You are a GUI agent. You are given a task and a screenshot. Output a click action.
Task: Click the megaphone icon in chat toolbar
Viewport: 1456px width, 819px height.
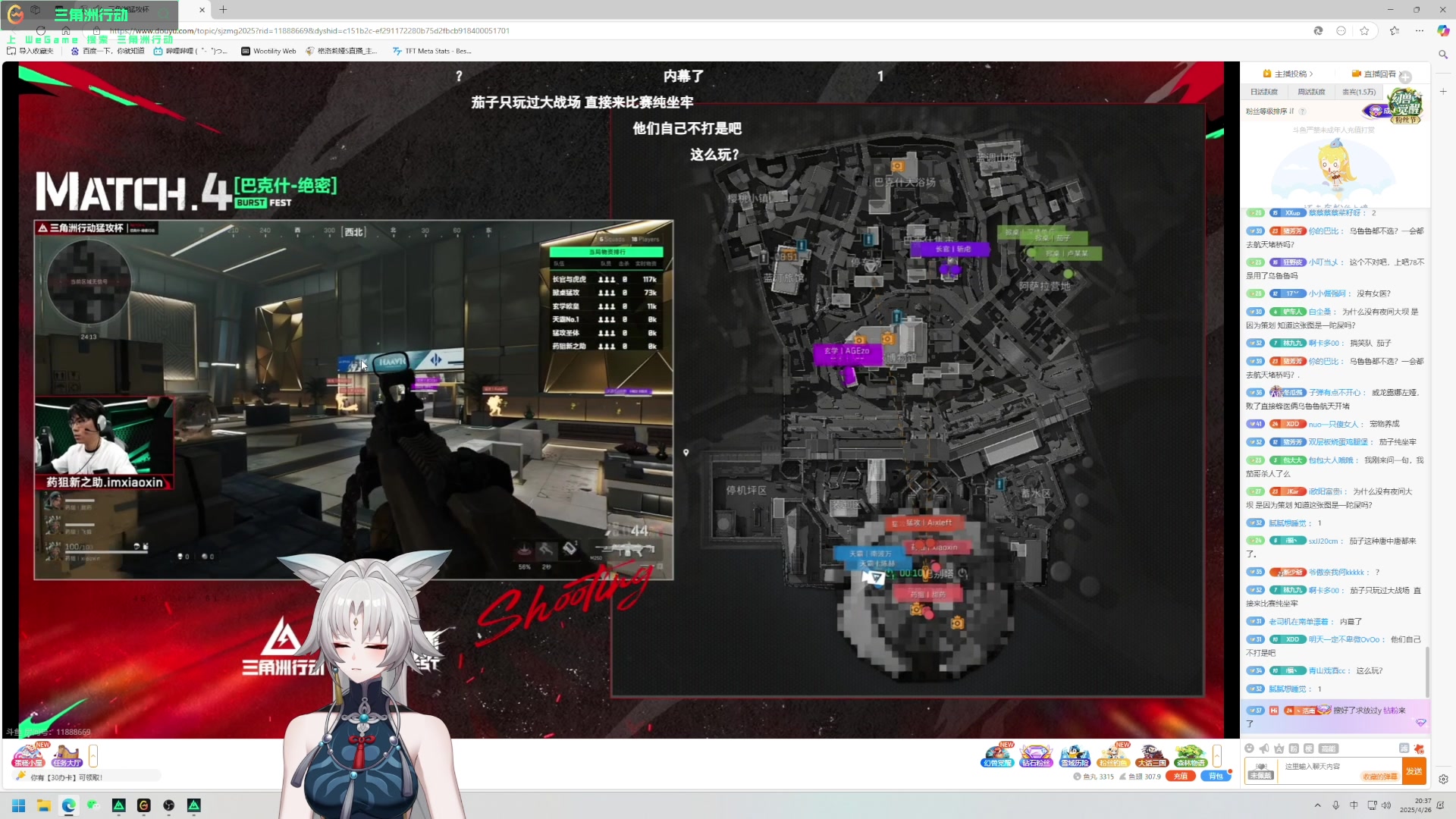[1264, 748]
